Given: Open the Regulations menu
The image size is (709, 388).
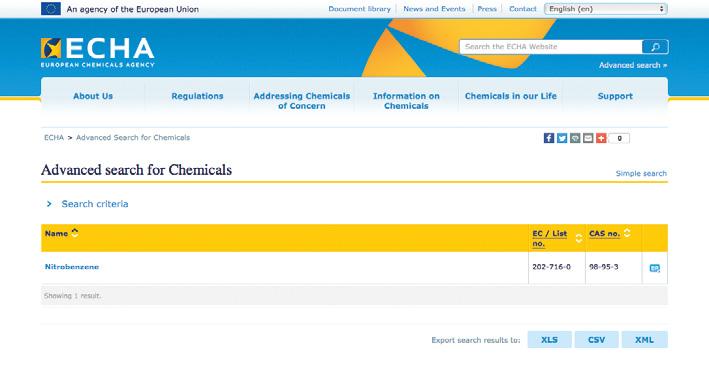Looking at the screenshot, I should (197, 96).
